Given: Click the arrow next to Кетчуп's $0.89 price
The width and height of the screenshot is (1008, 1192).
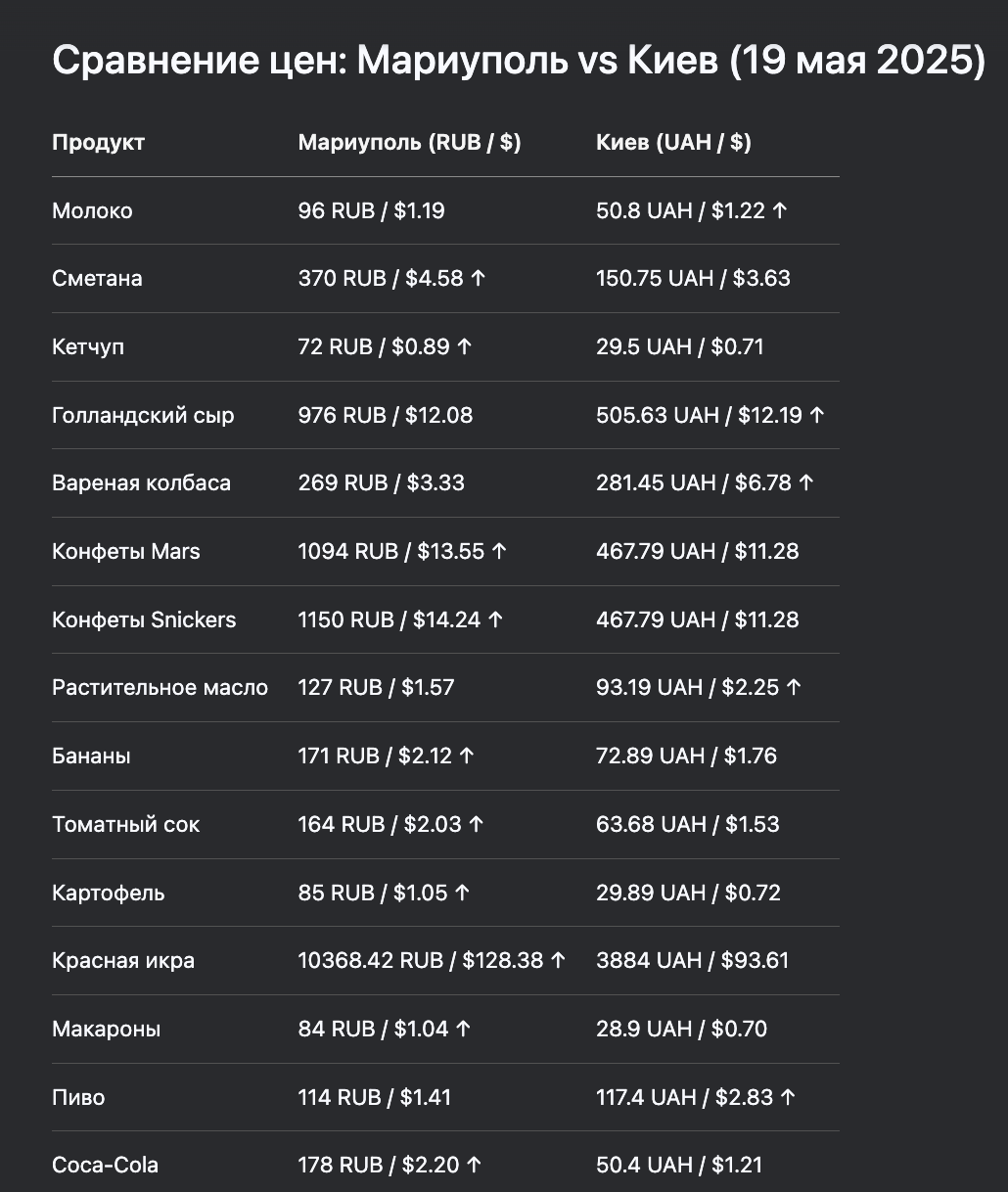Looking at the screenshot, I should pos(465,346).
